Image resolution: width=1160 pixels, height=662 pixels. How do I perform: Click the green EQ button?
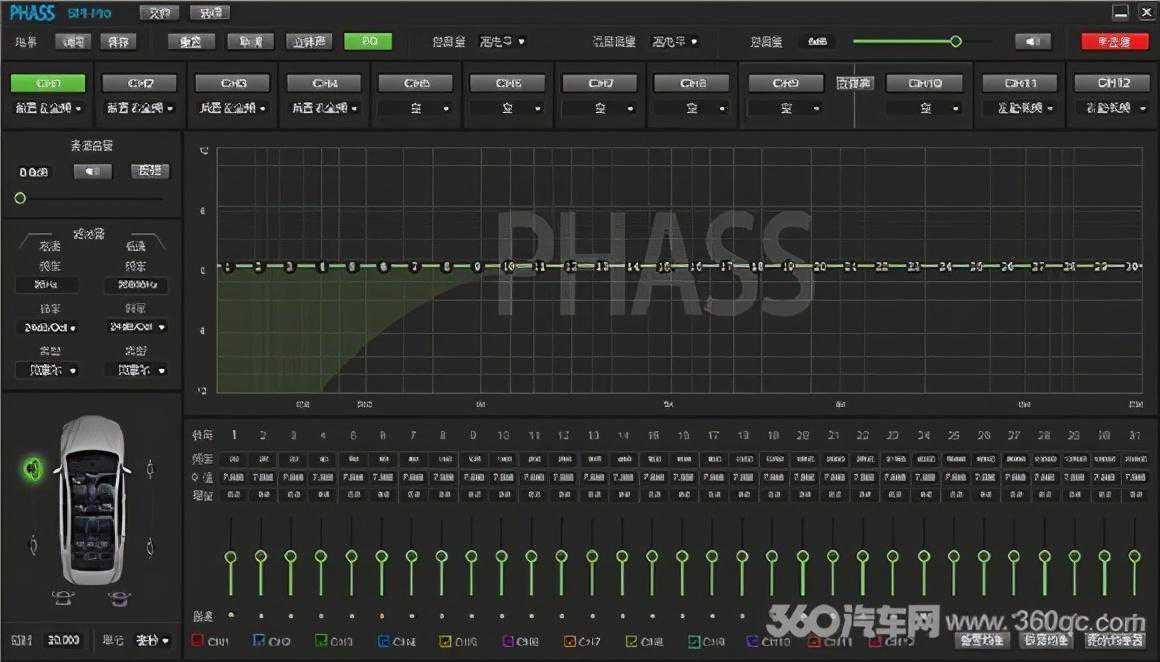point(368,41)
